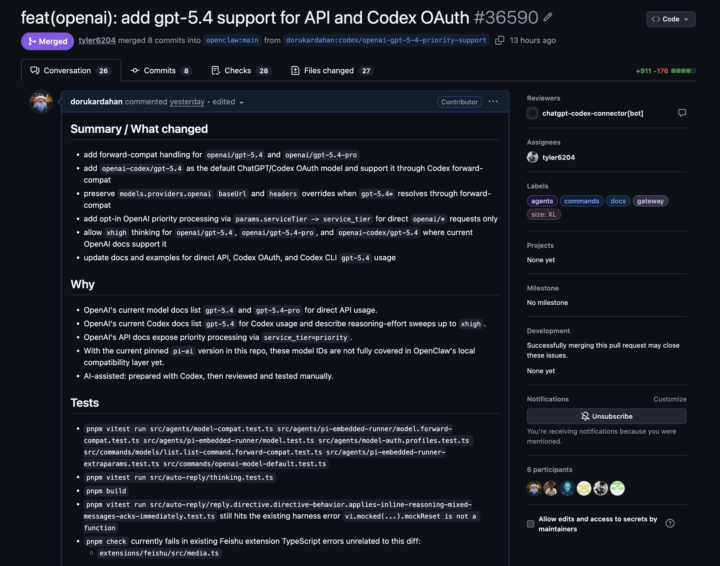
Task: Click the '13 hours ago' timestamp
Action: [533, 40]
